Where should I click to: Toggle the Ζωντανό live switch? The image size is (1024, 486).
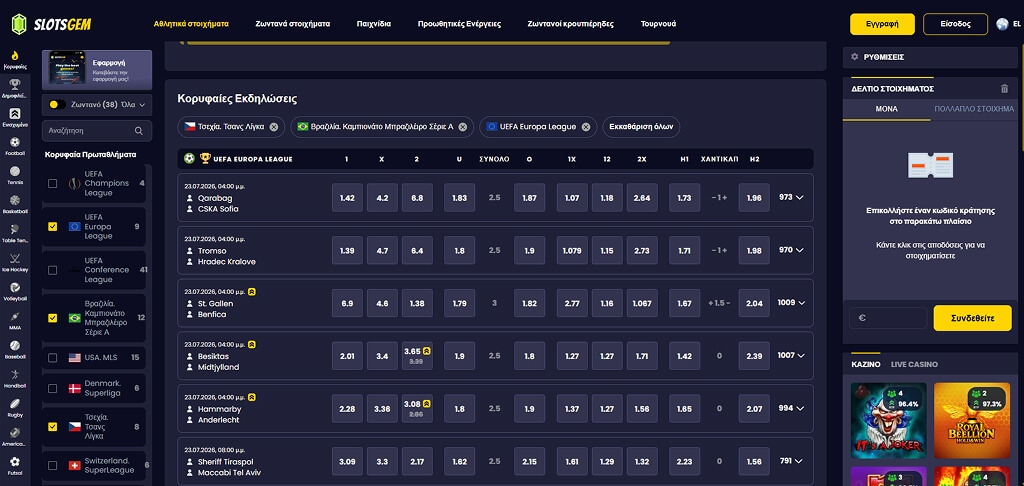57,105
